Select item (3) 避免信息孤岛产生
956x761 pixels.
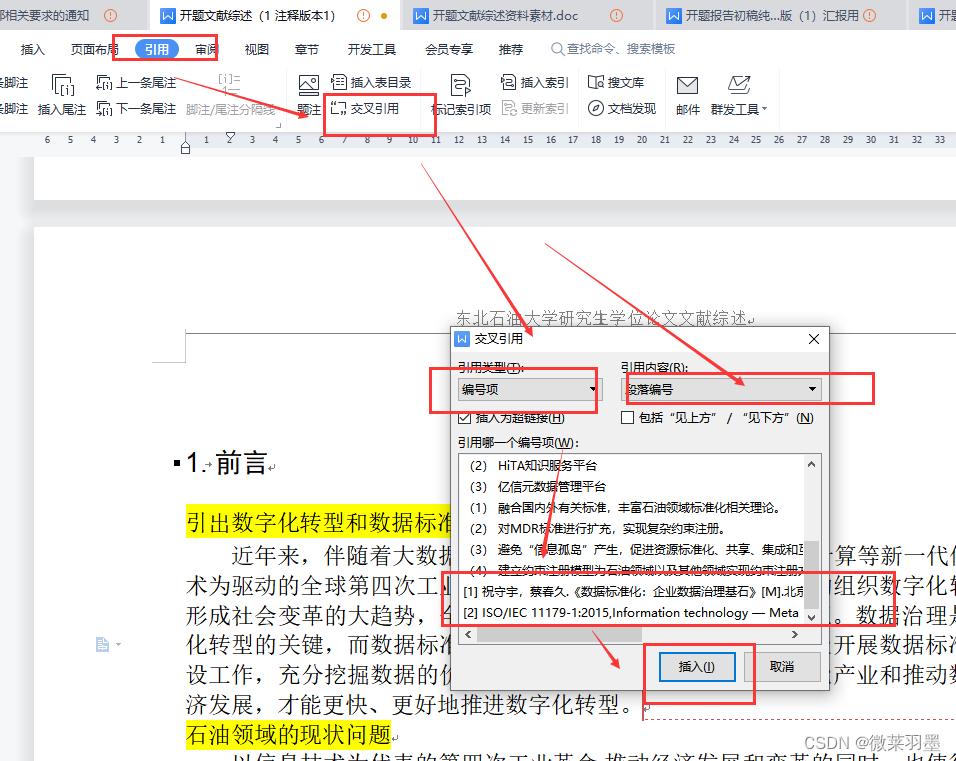pos(631,550)
